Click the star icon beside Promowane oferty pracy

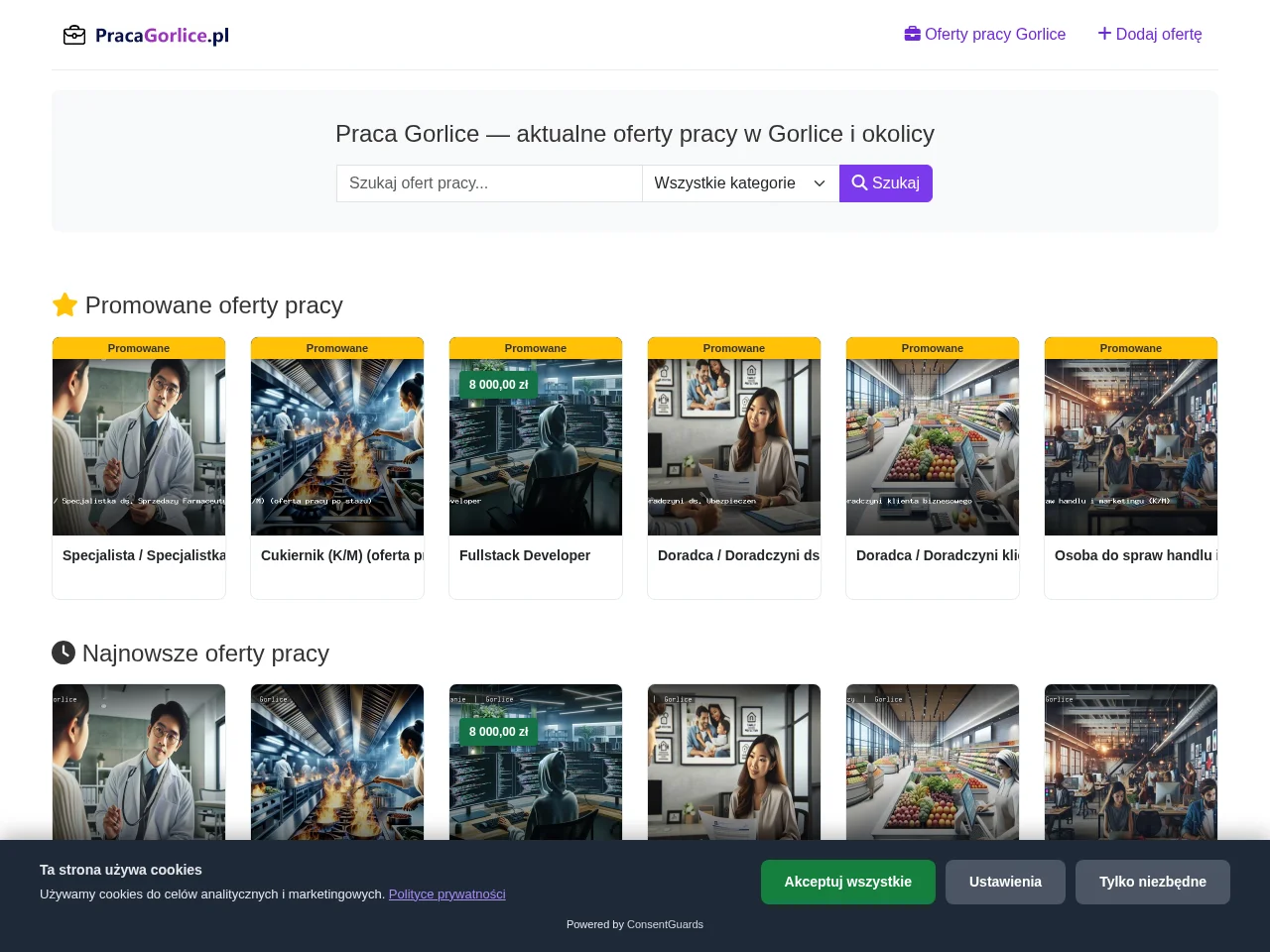click(64, 305)
